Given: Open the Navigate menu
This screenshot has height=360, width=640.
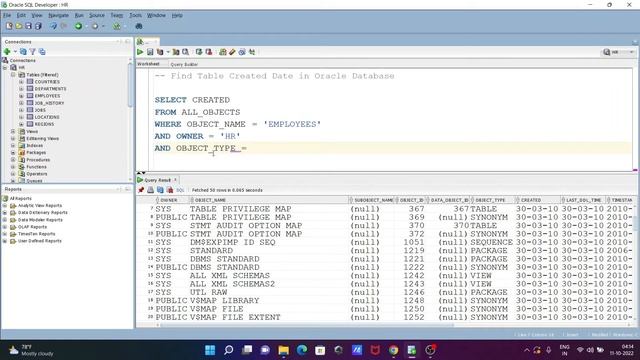Looking at the screenshot, I should point(58,15).
